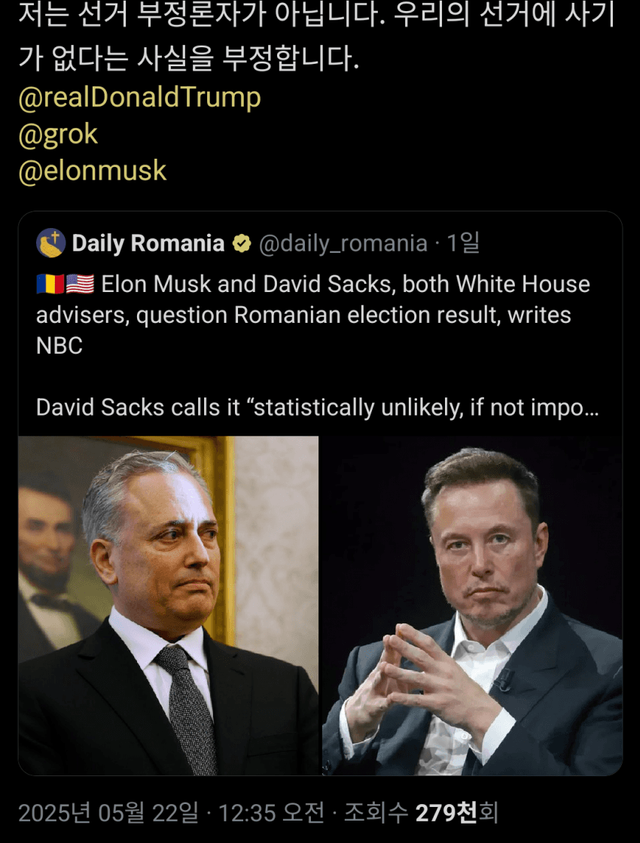This screenshot has height=843, width=640.
Task: Click the quoted post's 1일 timestamp
Action: 464,243
